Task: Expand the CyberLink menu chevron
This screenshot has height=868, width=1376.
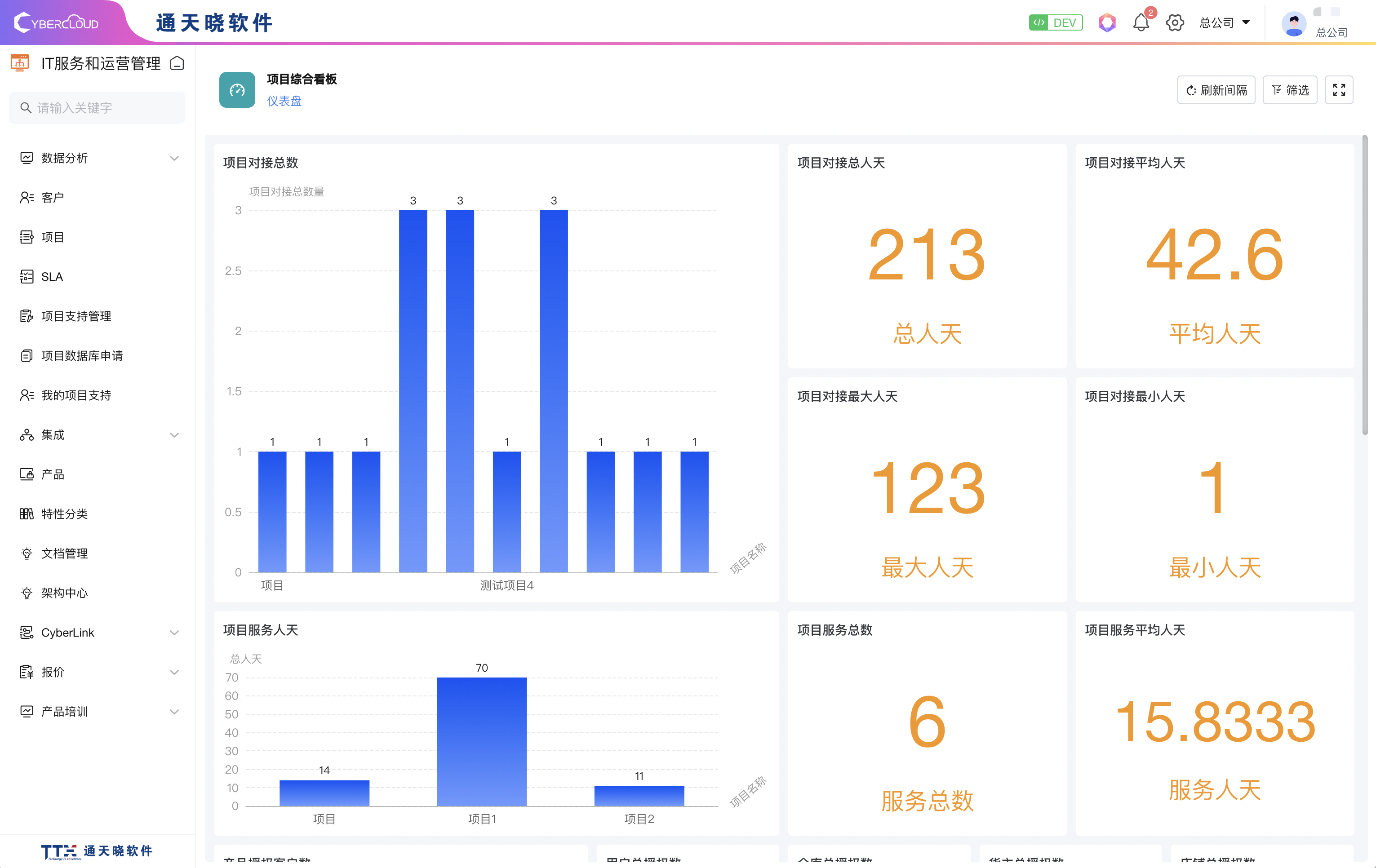Action: [x=174, y=633]
